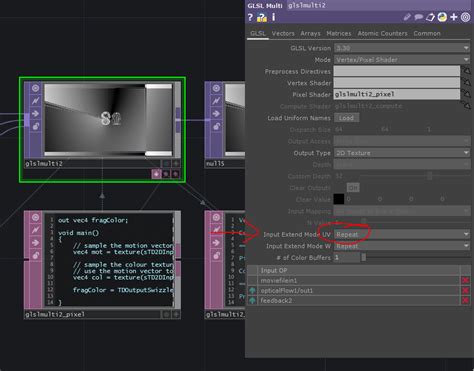
Task: Click the Vertex Shader input field
Action: [397, 82]
